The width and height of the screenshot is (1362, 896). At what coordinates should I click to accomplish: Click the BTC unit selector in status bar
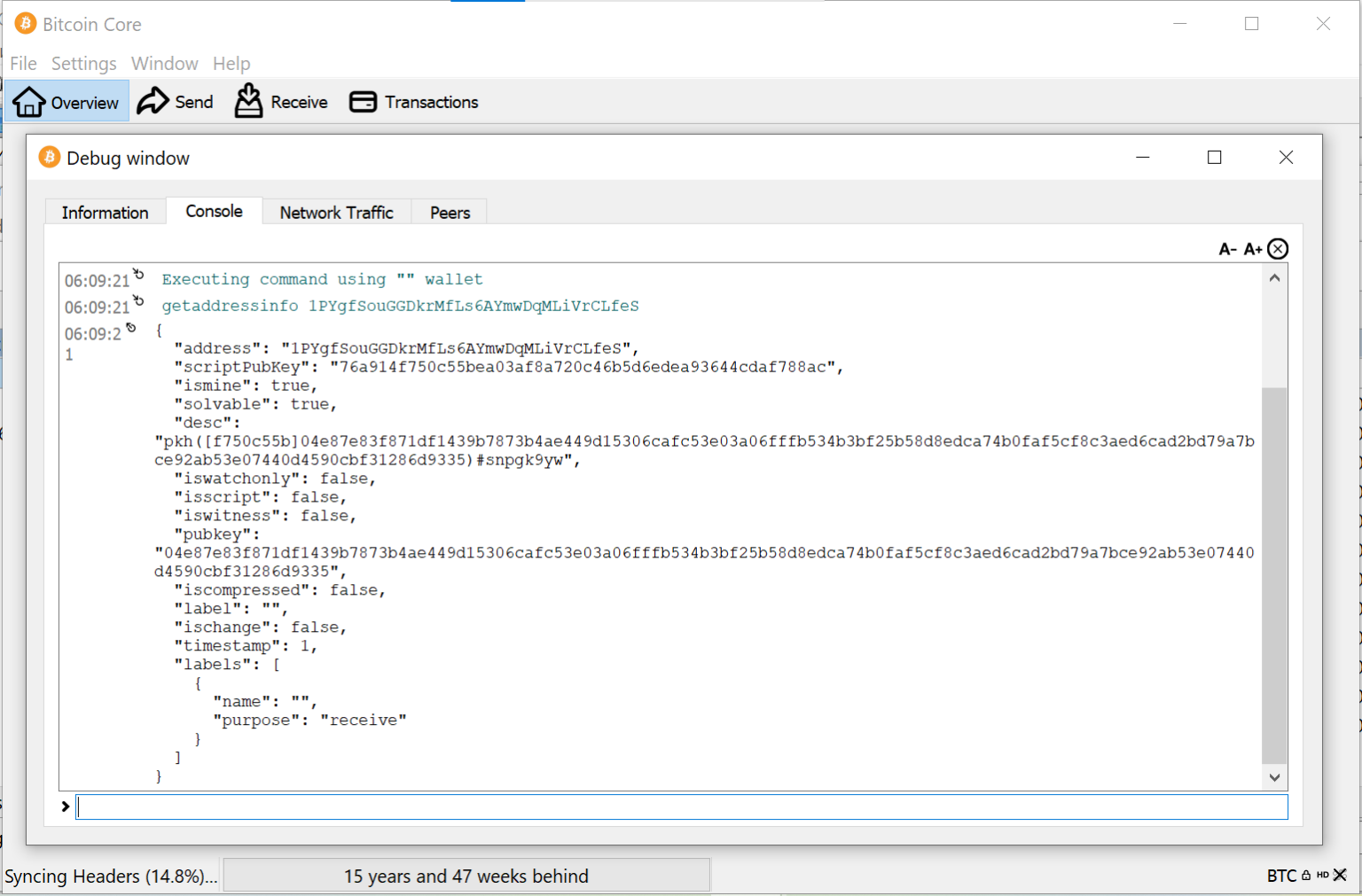tap(1281, 876)
